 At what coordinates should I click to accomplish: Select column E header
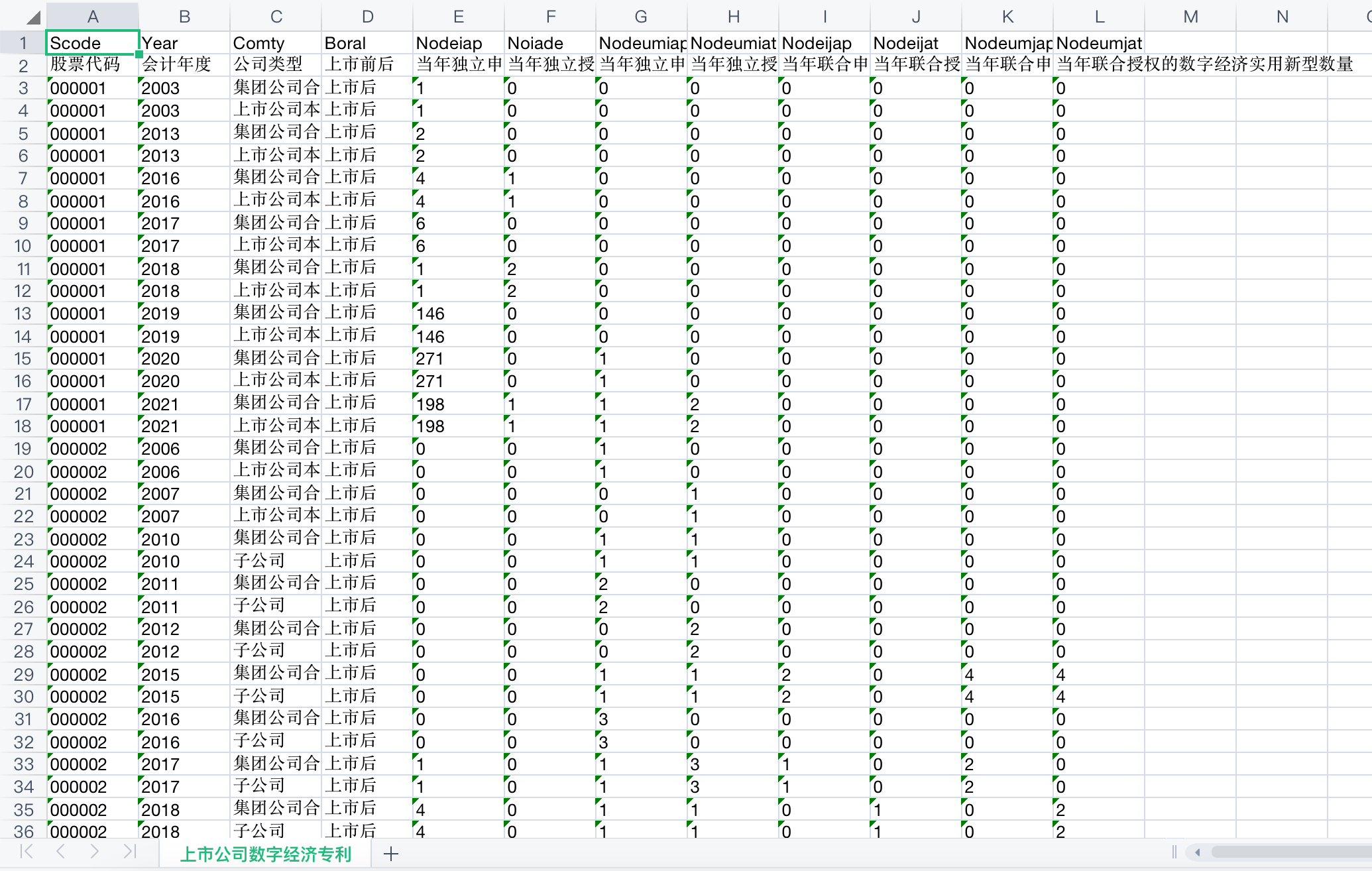[x=458, y=17]
